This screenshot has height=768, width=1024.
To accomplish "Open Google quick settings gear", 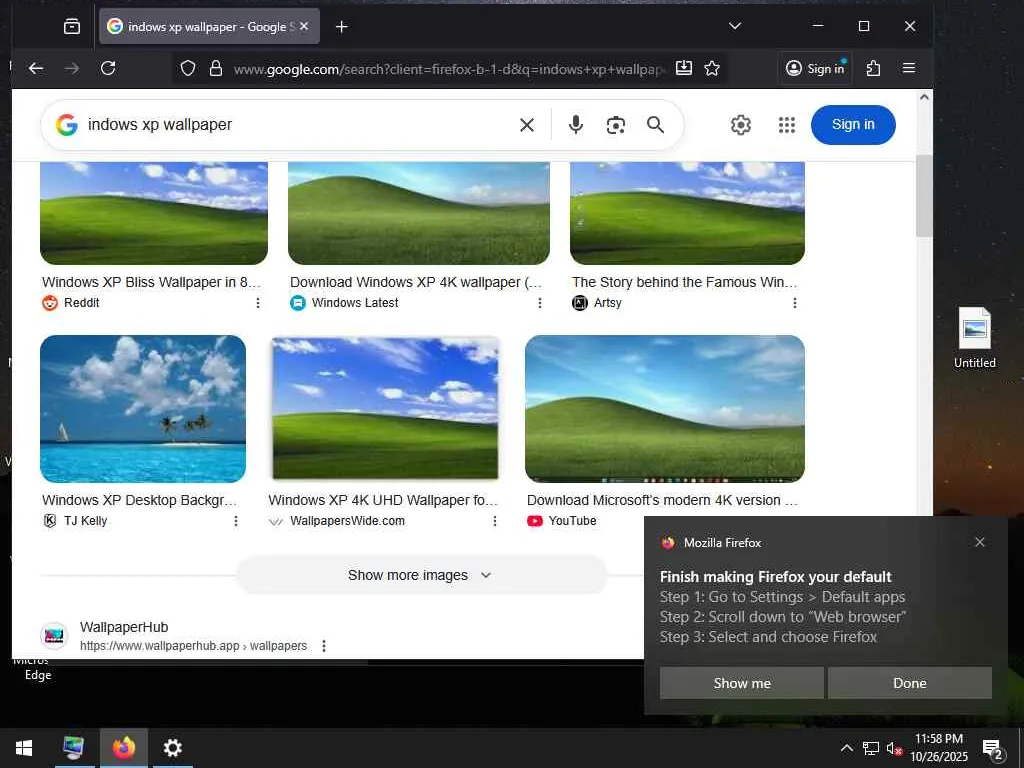I will 741,125.
